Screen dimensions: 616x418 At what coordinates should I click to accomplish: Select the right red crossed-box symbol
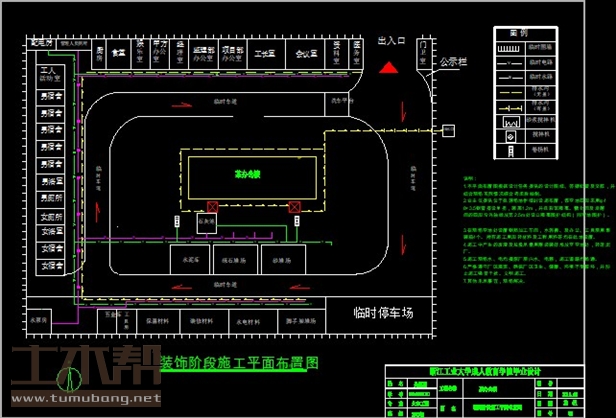click(294, 207)
